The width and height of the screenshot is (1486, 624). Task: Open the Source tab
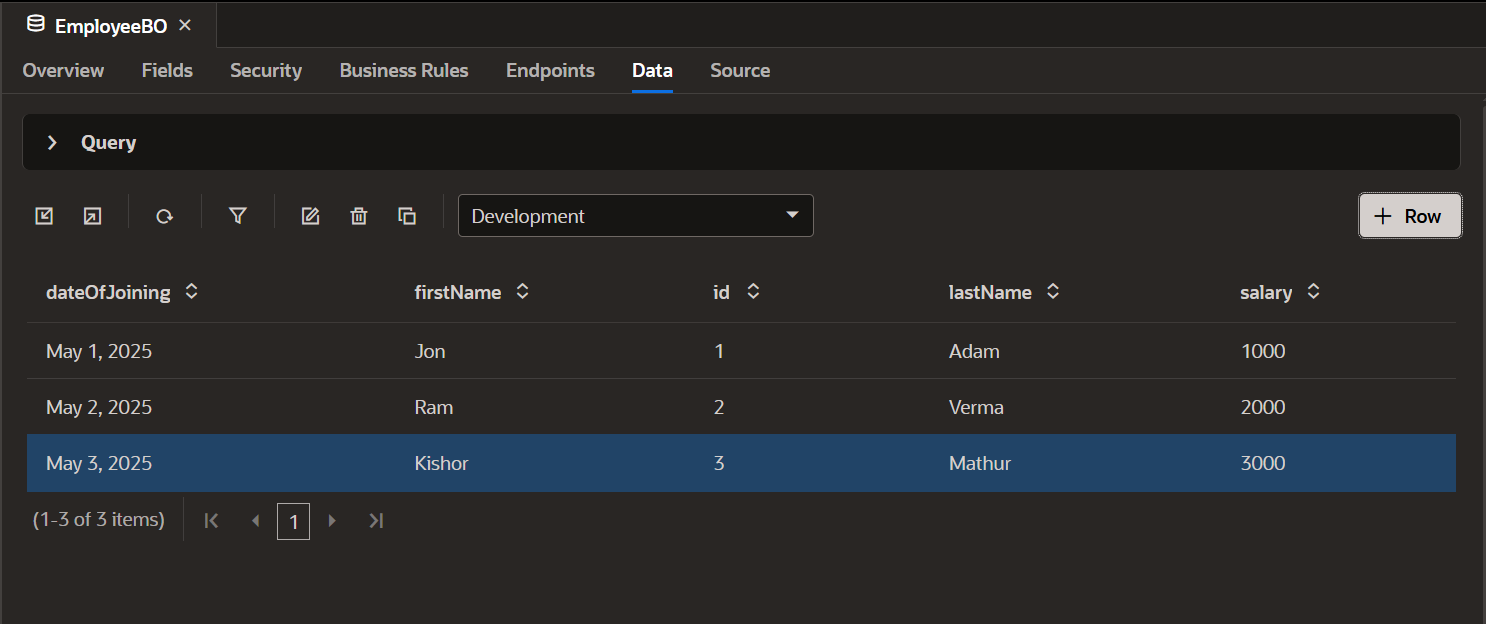click(x=740, y=70)
